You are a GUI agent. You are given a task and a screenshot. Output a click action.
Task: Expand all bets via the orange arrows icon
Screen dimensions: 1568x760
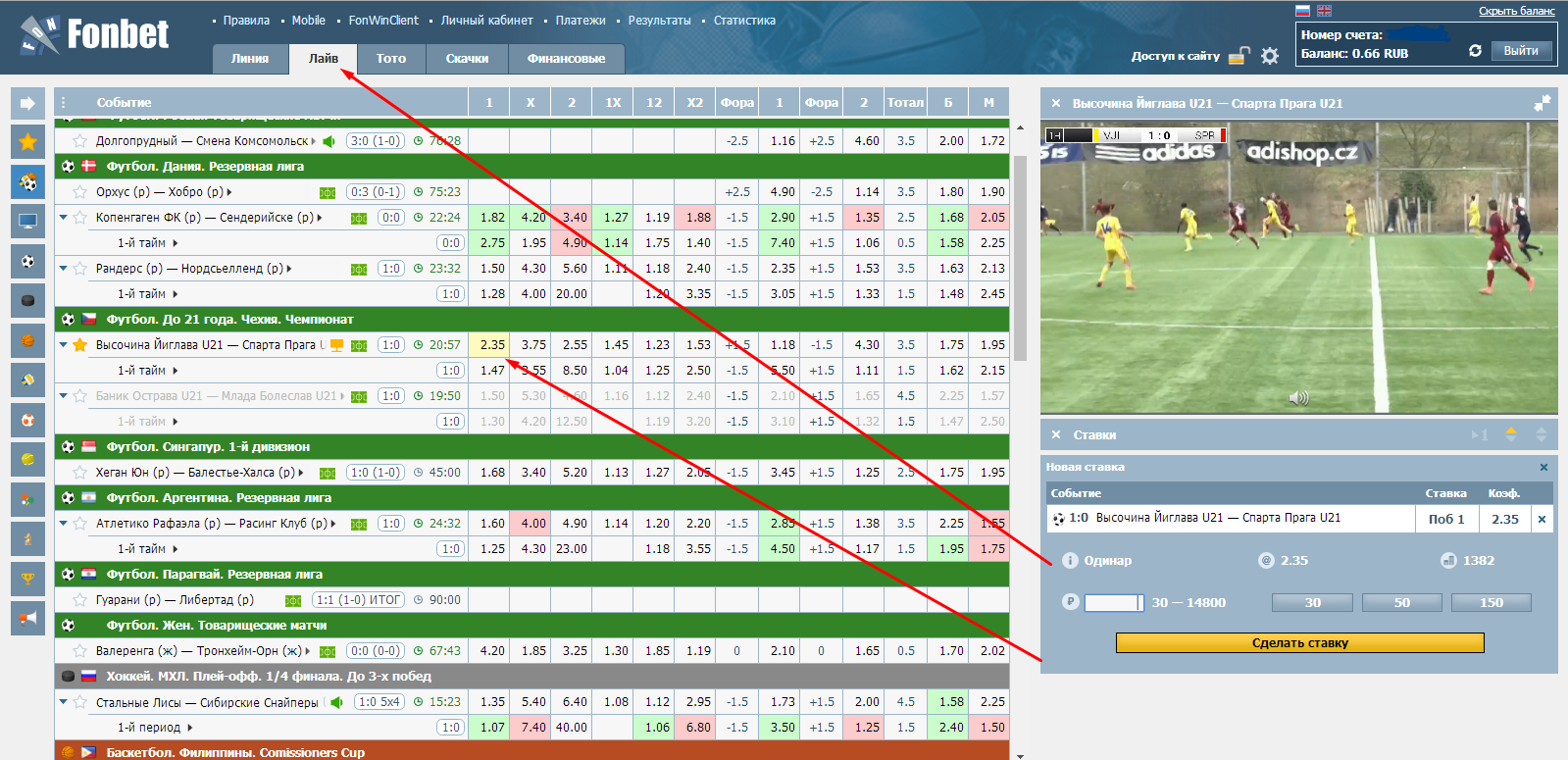click(1511, 434)
